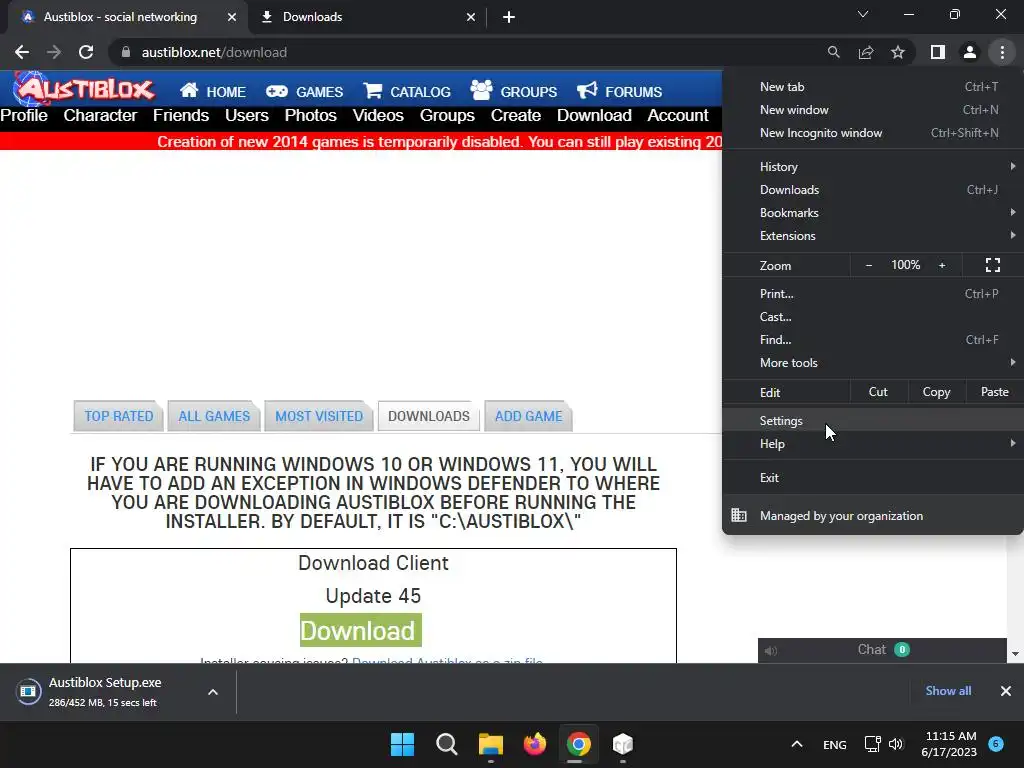Choose Cast... from Chrome menu
The width and height of the screenshot is (1024, 768).
[x=872, y=317]
